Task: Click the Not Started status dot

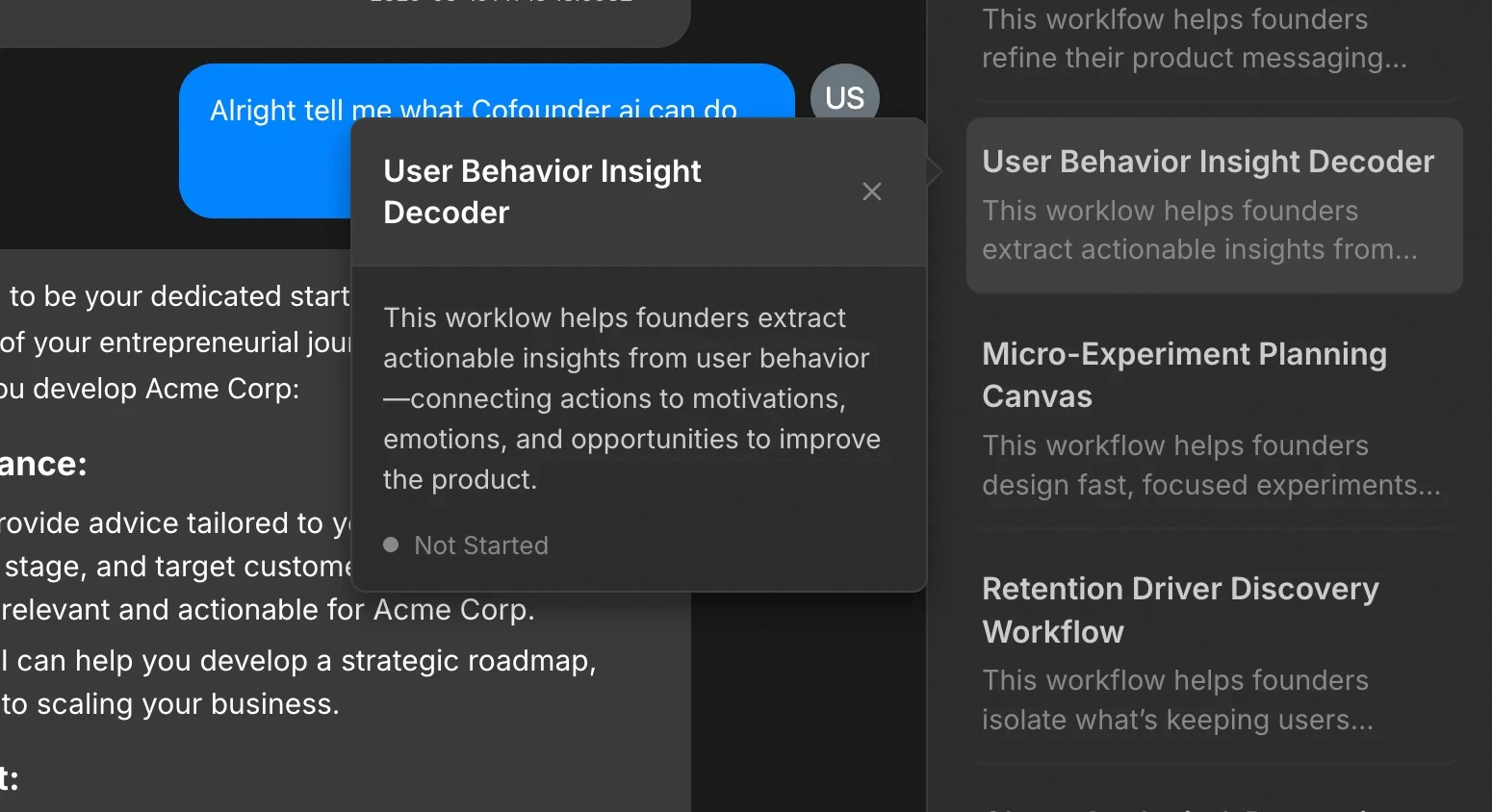Action: click(x=391, y=545)
